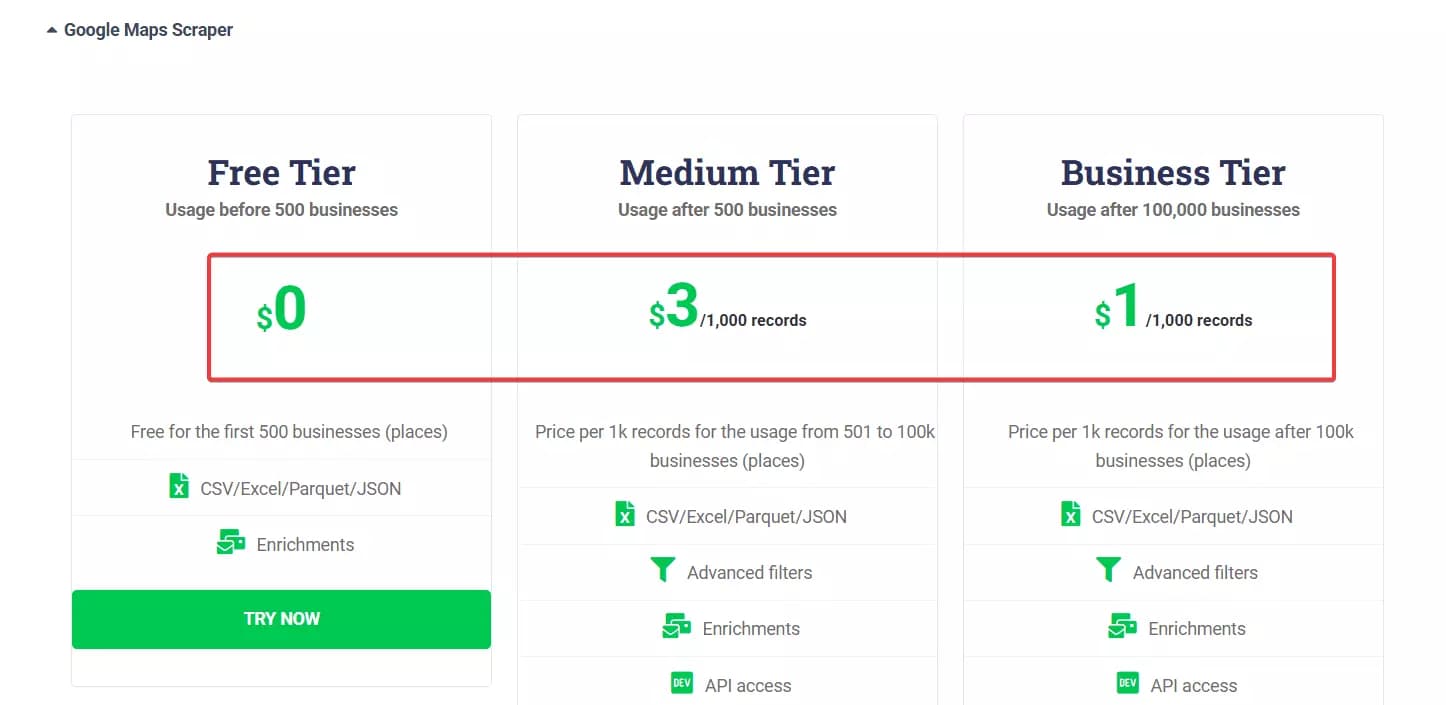Click the TRY NOW button

281,619
